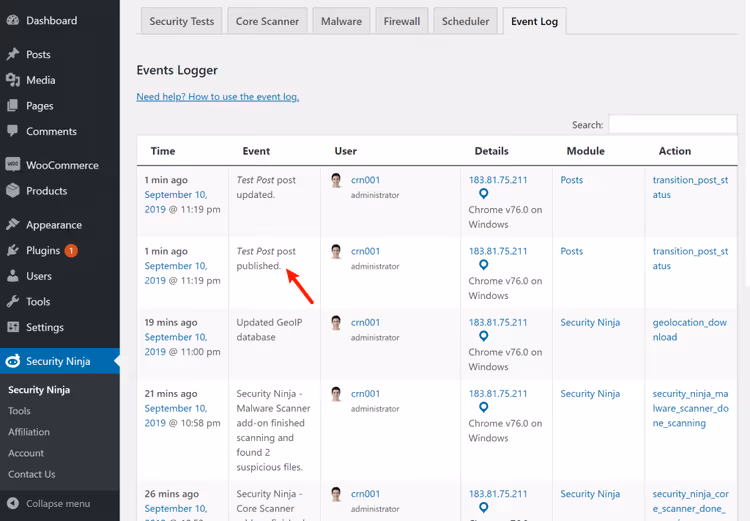
Task: Click the Comments speech bubble icon
Action: click(x=13, y=131)
